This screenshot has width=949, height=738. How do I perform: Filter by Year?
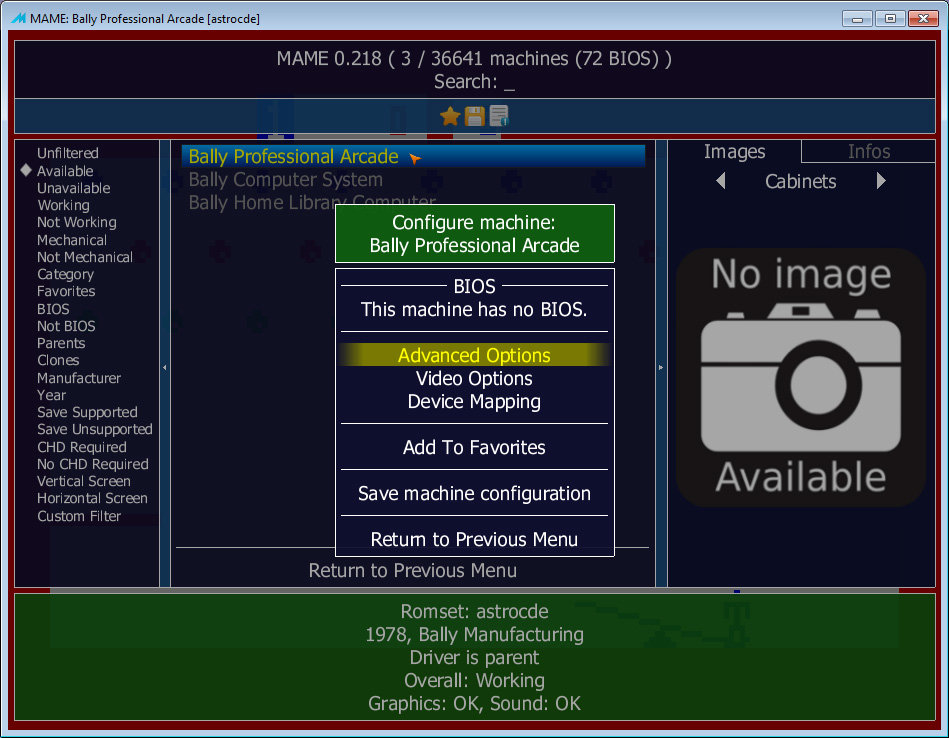click(x=51, y=395)
